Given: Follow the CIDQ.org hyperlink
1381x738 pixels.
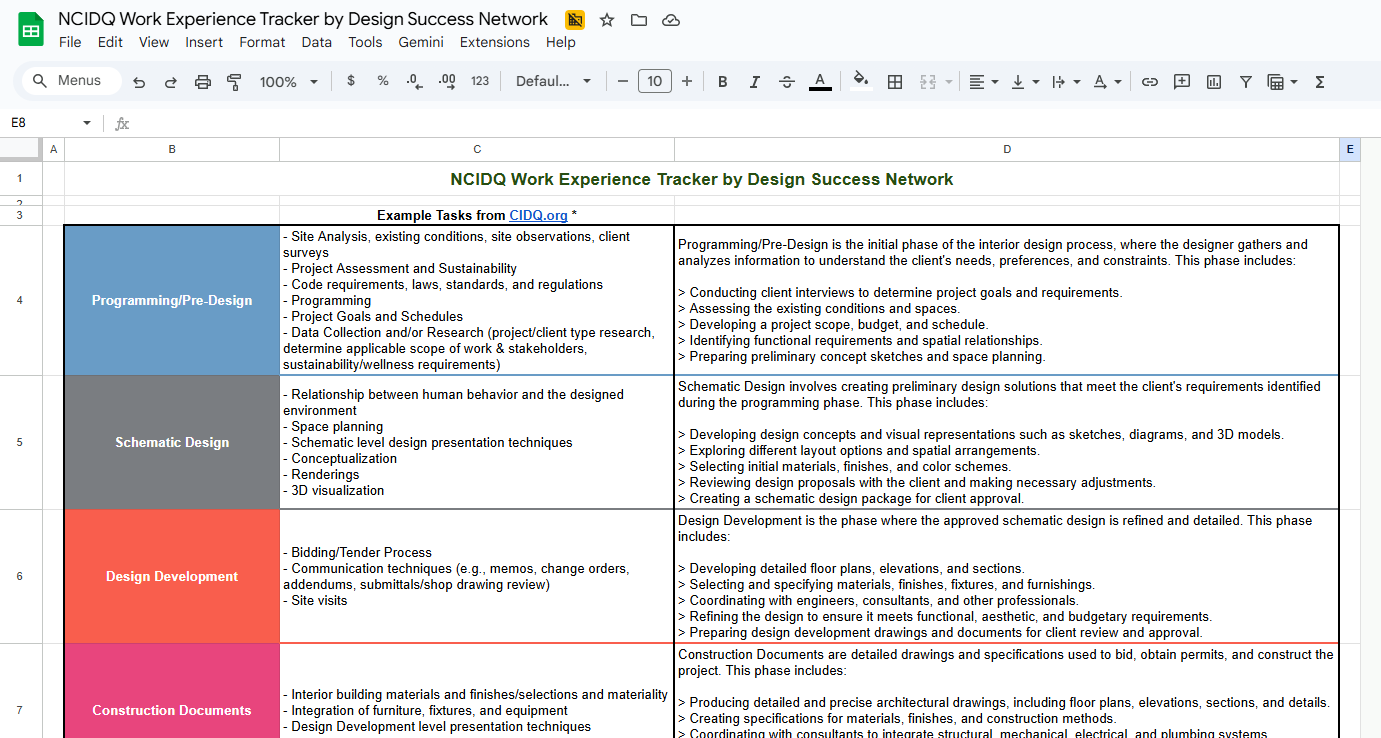Looking at the screenshot, I should (x=538, y=215).
